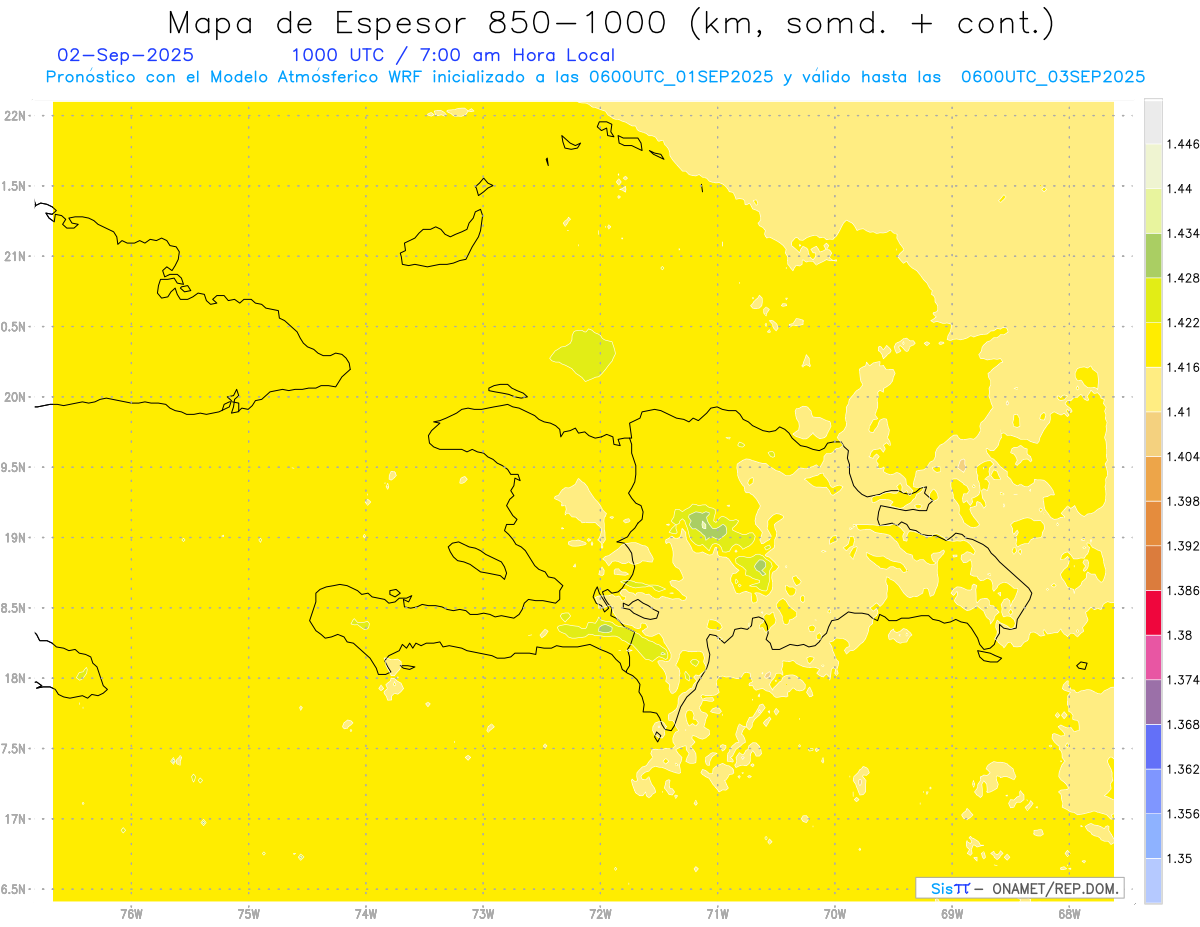Click the '6.5N' latitude label
Image resolution: width=1200 pixels, height=927 pixels.
coord(15,889)
